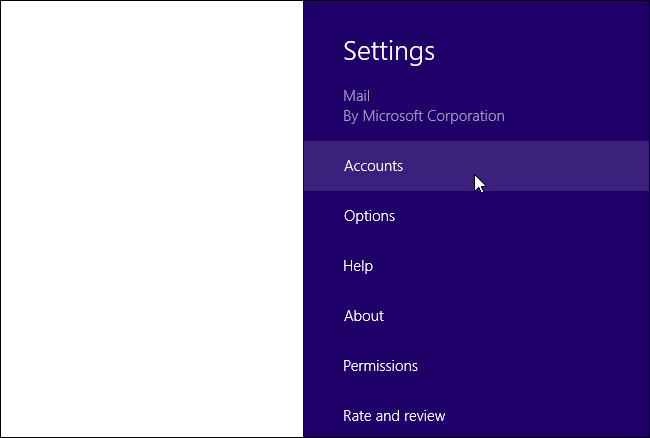Rate and review the Mail app
This screenshot has width=650, height=438.
[x=394, y=416]
